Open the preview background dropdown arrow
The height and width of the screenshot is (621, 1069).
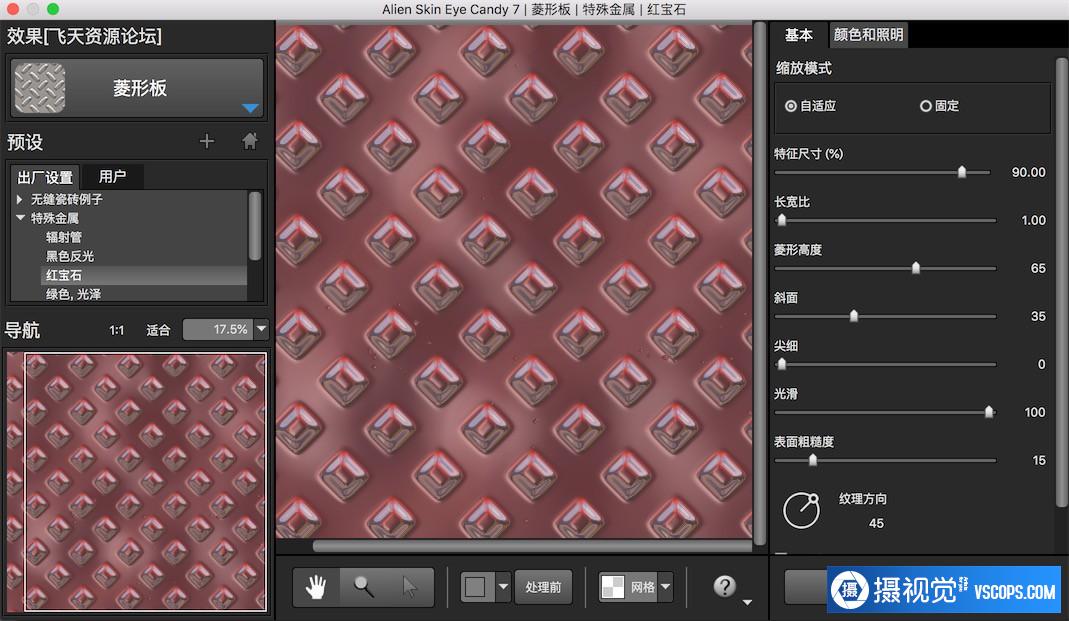click(x=503, y=587)
